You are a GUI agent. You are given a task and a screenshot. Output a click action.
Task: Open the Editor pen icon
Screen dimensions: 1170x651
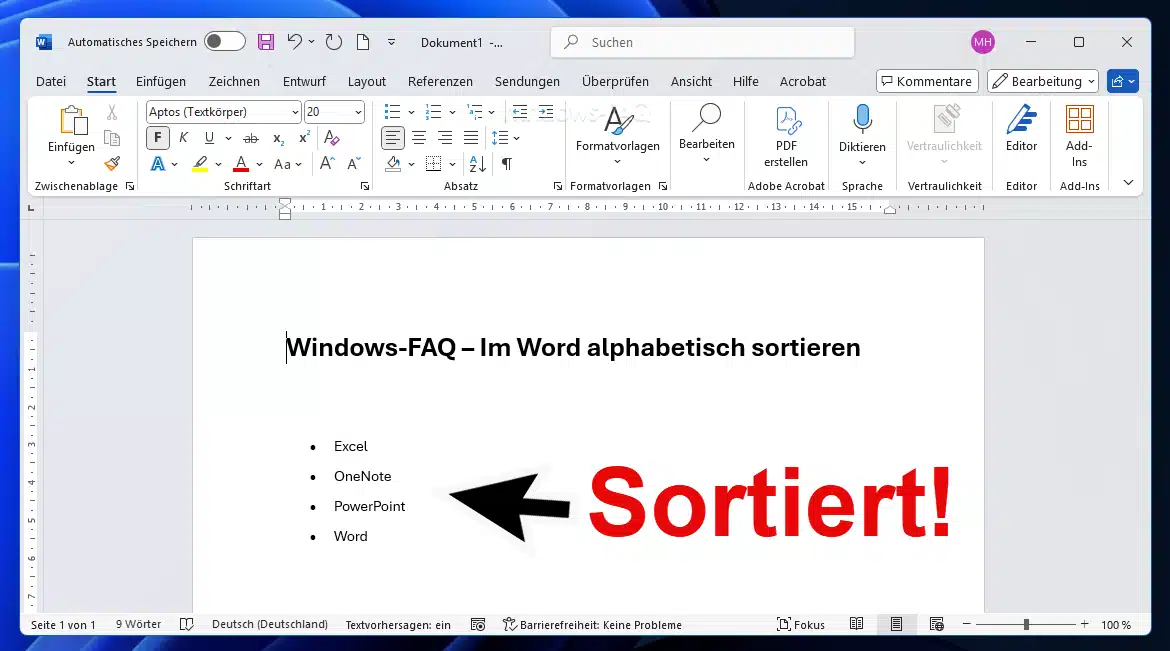[x=1021, y=121]
